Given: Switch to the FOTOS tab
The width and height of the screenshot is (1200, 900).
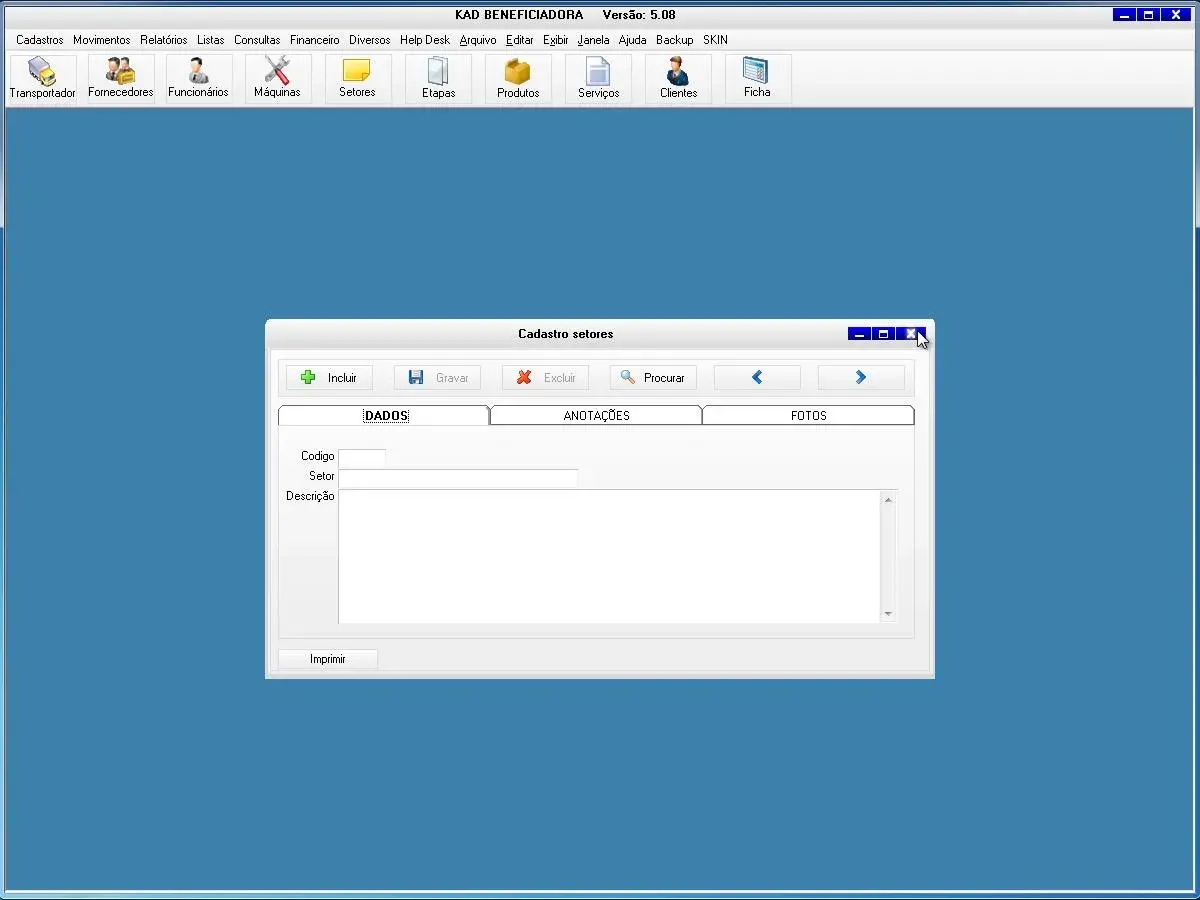Looking at the screenshot, I should [808, 416].
